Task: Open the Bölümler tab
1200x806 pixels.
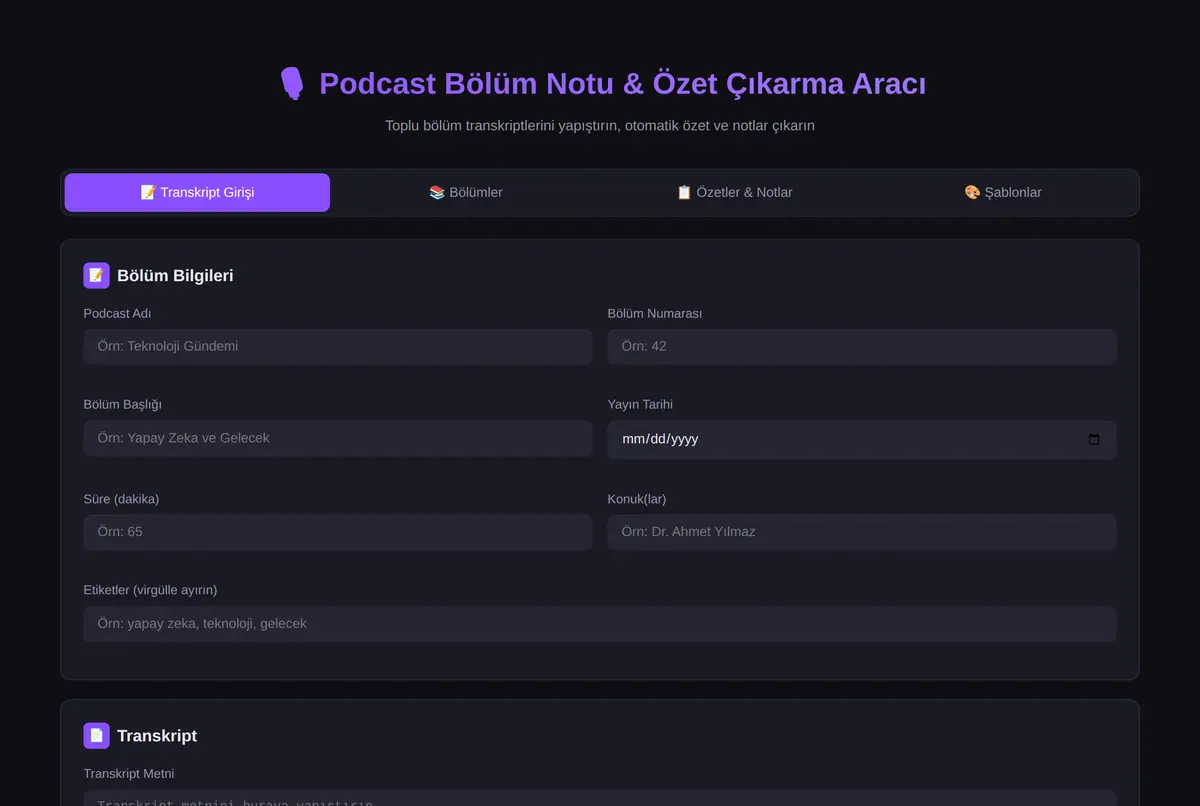Action: (466, 192)
